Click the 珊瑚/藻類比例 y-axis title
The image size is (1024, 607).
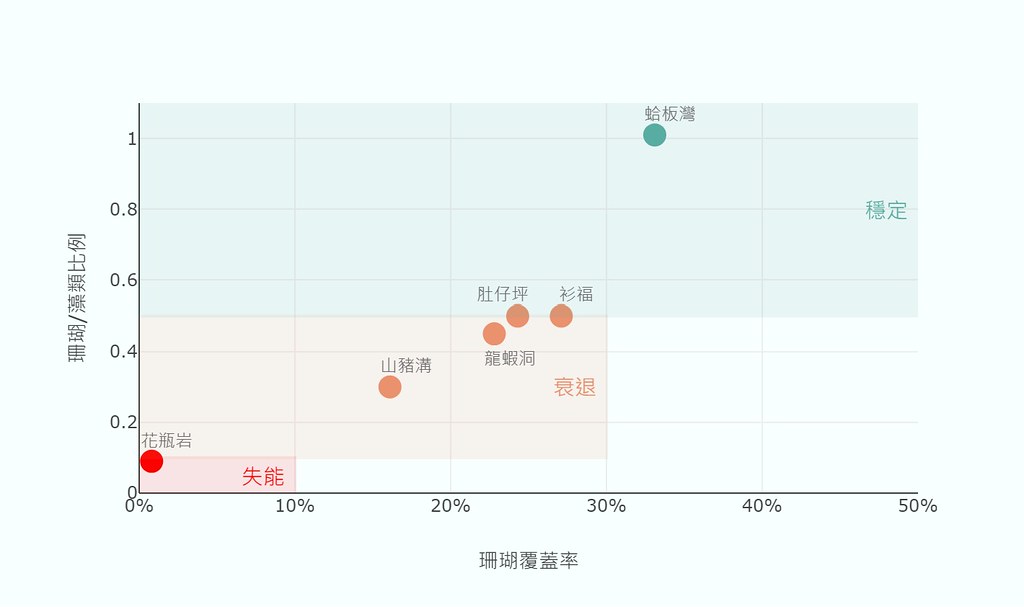coord(77,297)
